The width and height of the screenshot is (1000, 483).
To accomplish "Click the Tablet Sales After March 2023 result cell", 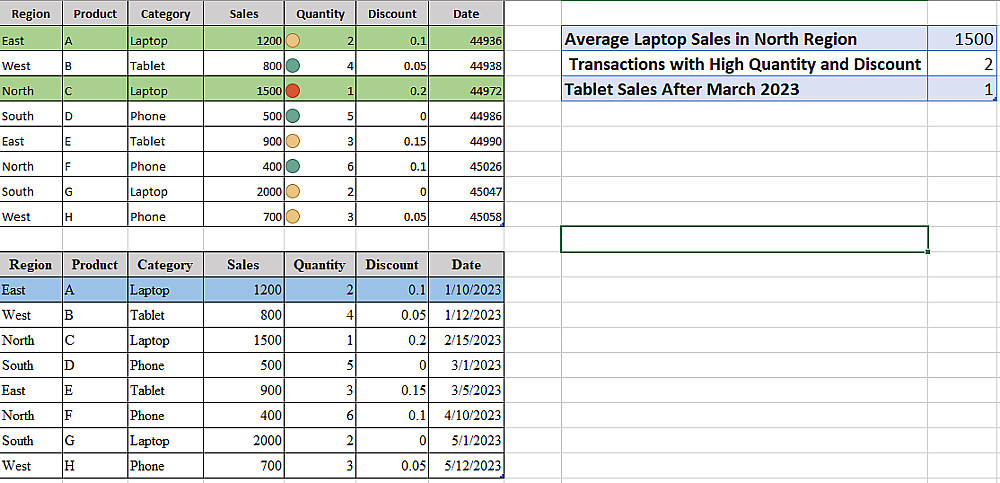I will 962,89.
